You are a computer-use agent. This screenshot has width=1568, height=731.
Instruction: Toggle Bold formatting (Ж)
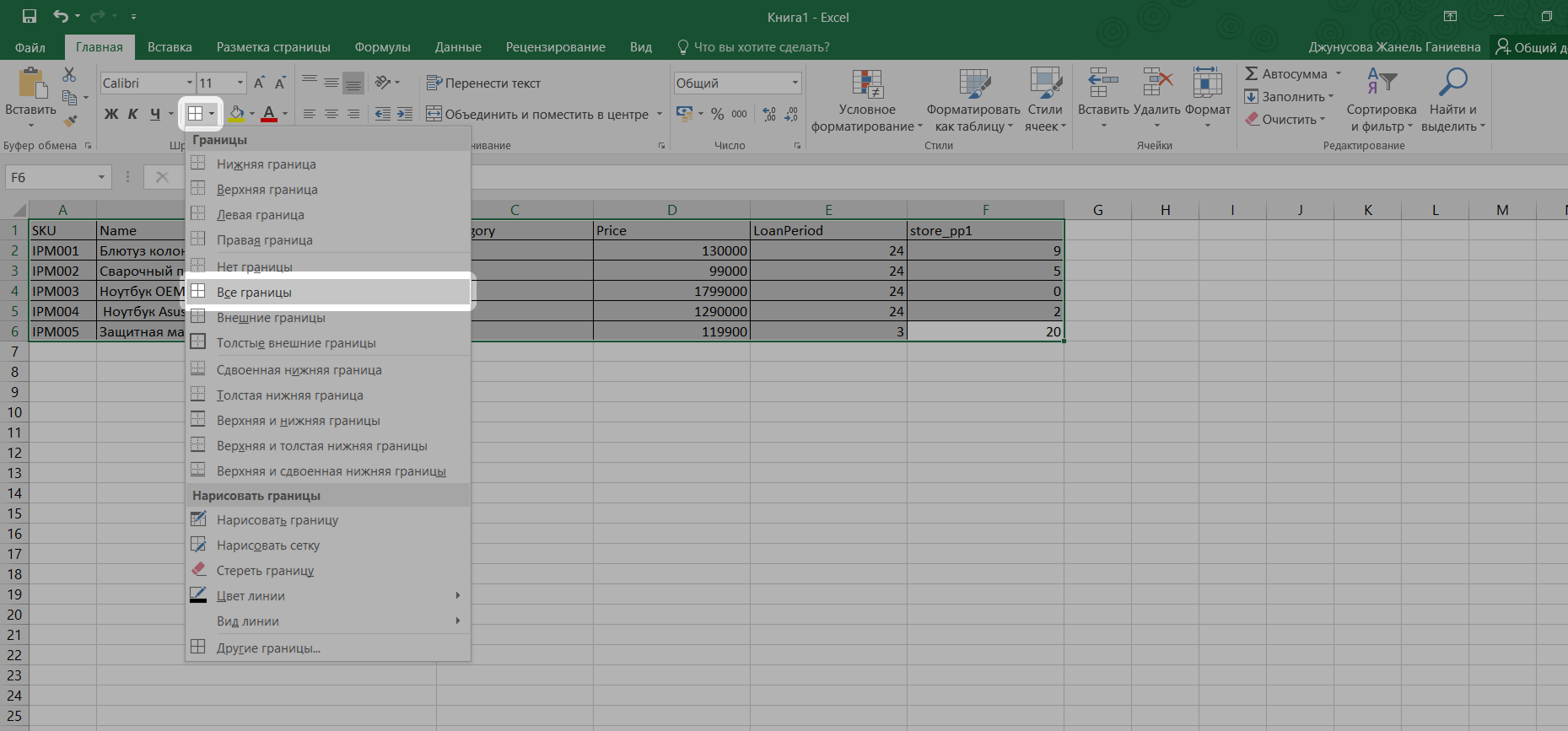110,114
